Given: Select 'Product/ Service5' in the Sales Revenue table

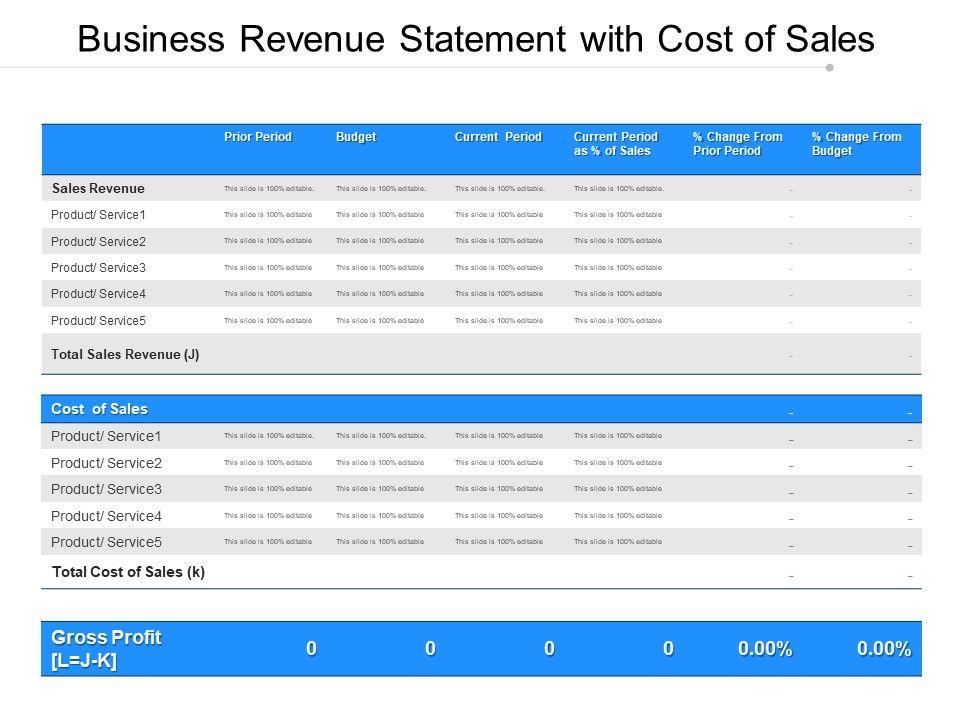Looking at the screenshot, I should point(98,321).
